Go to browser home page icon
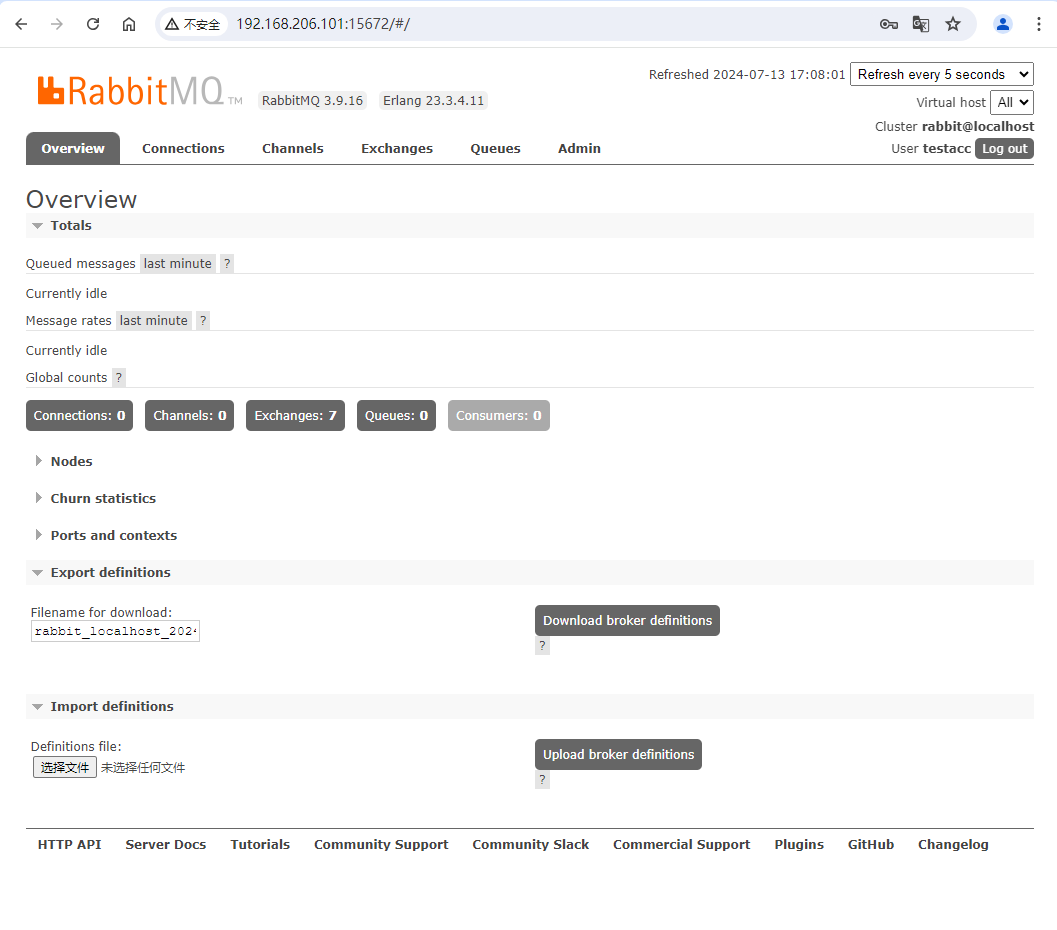The width and height of the screenshot is (1057, 930). [x=129, y=24]
